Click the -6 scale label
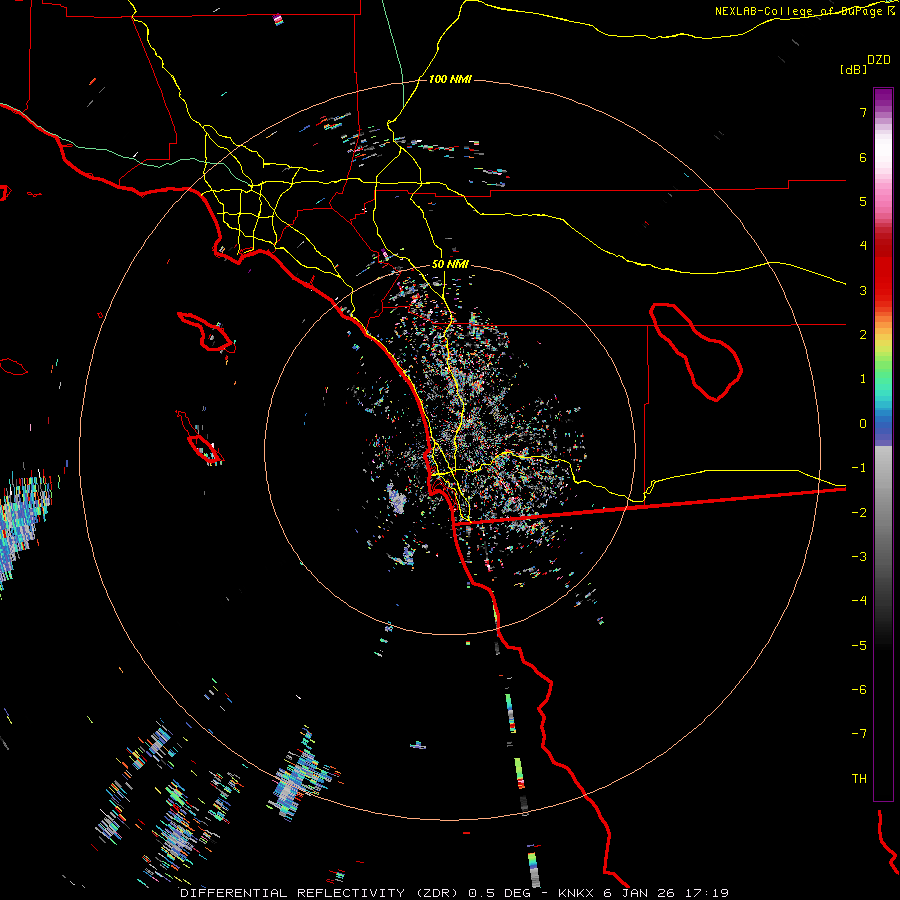 tap(859, 689)
